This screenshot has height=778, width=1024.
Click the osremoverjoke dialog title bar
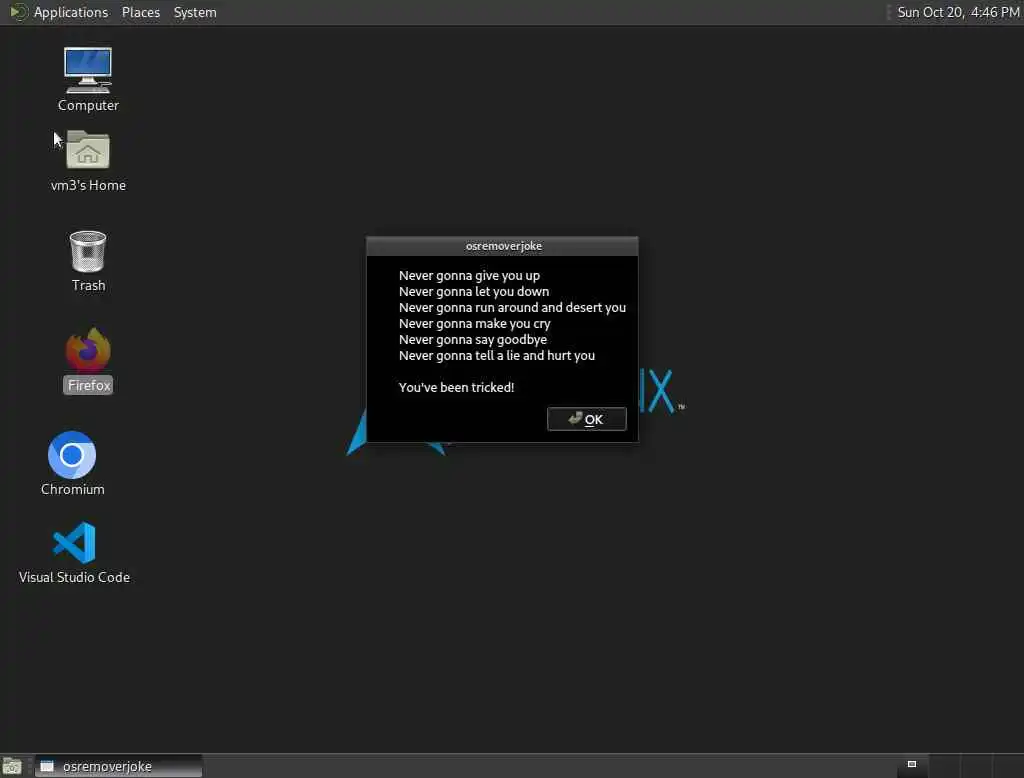[x=502, y=246]
